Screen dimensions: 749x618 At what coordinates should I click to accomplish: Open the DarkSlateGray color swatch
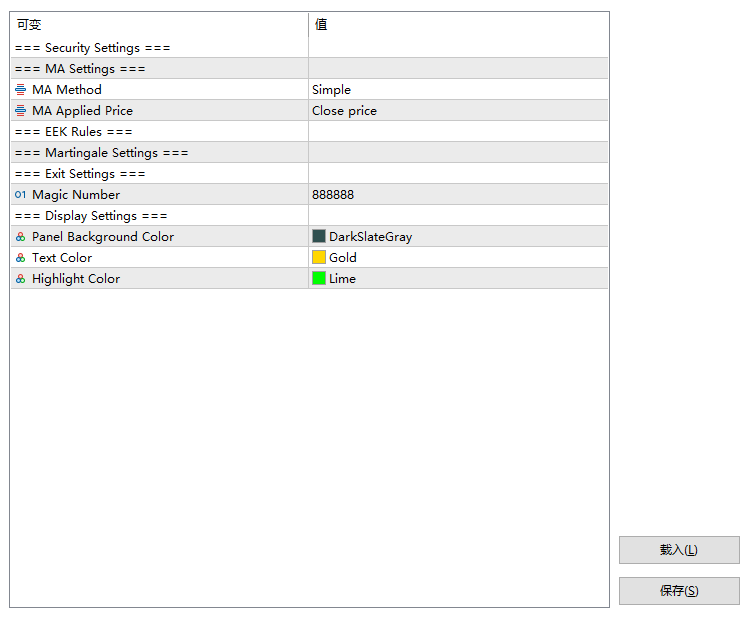319,236
